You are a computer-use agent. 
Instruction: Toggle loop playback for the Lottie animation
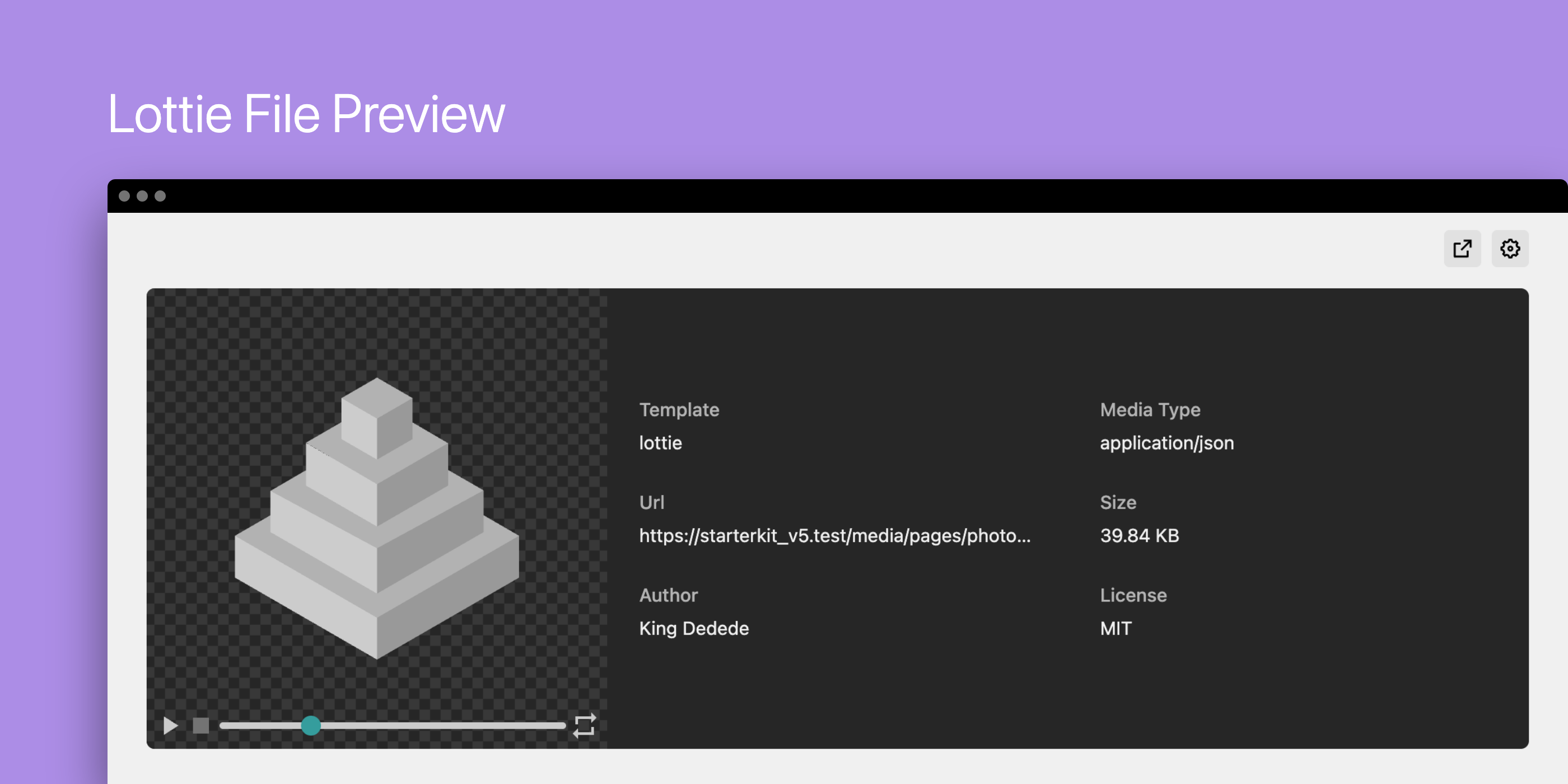pyautogui.click(x=585, y=726)
